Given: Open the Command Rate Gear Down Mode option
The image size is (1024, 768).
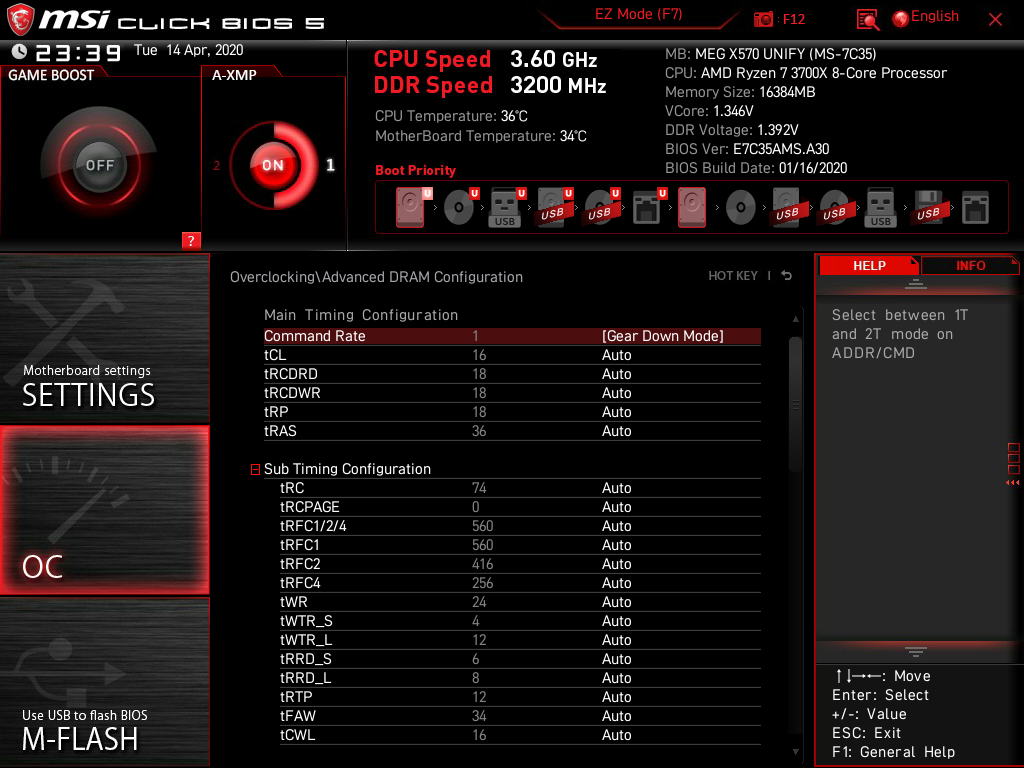Looking at the screenshot, I should click(x=662, y=336).
